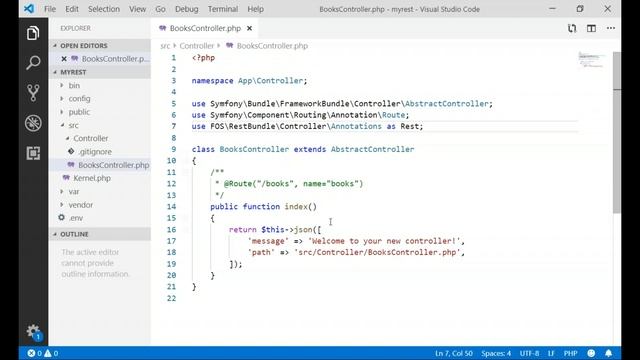
Task: Collapse the Open Editors section
Action: click(100, 46)
